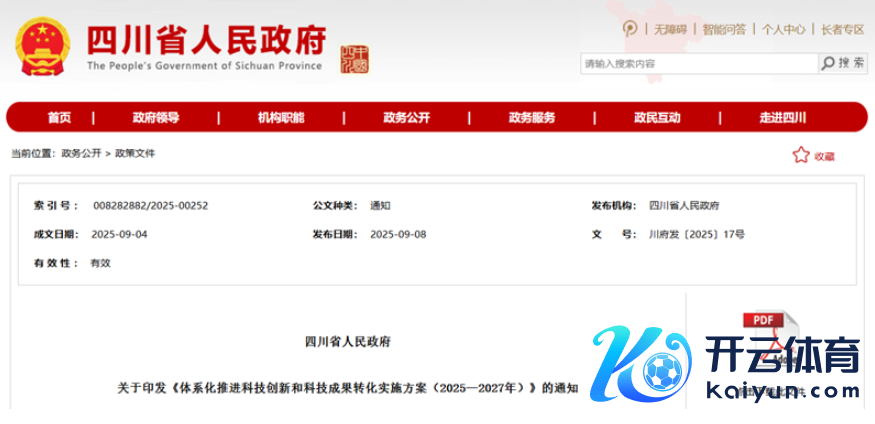The width and height of the screenshot is (875, 424).
Task: Open 智能问答 smart Q&A link
Action: (x=724, y=30)
